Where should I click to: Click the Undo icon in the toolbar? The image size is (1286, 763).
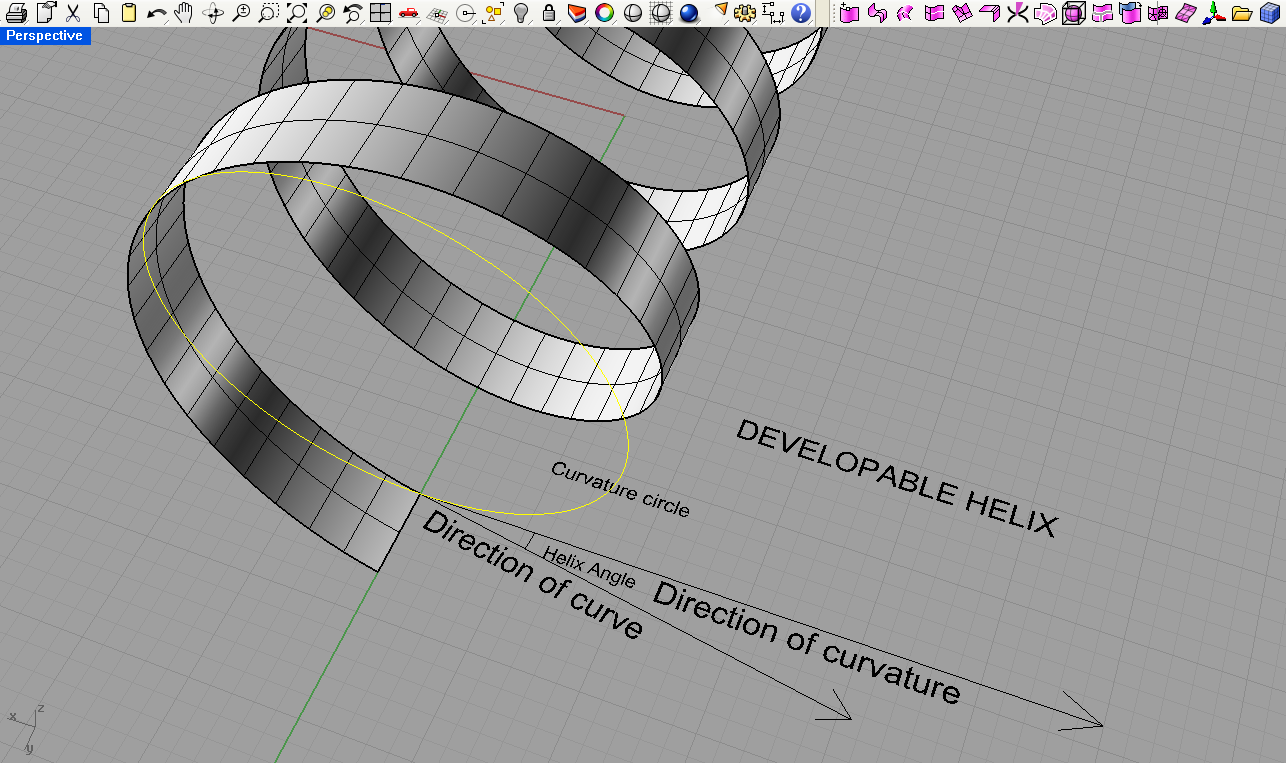click(x=155, y=12)
